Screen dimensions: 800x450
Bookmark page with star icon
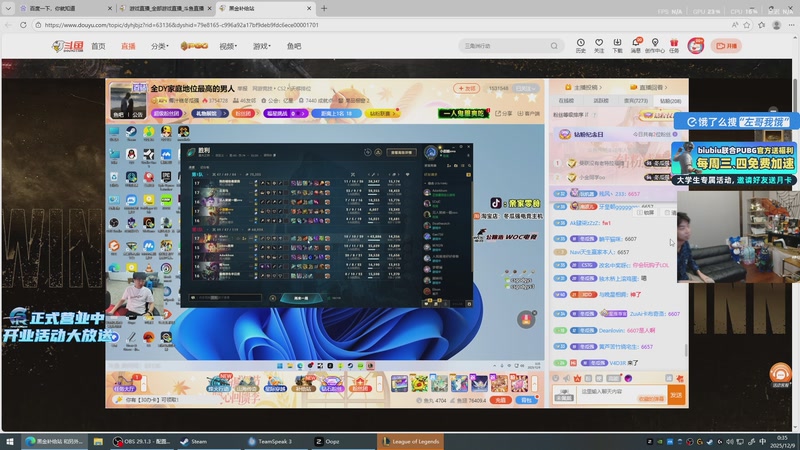(x=747, y=24)
